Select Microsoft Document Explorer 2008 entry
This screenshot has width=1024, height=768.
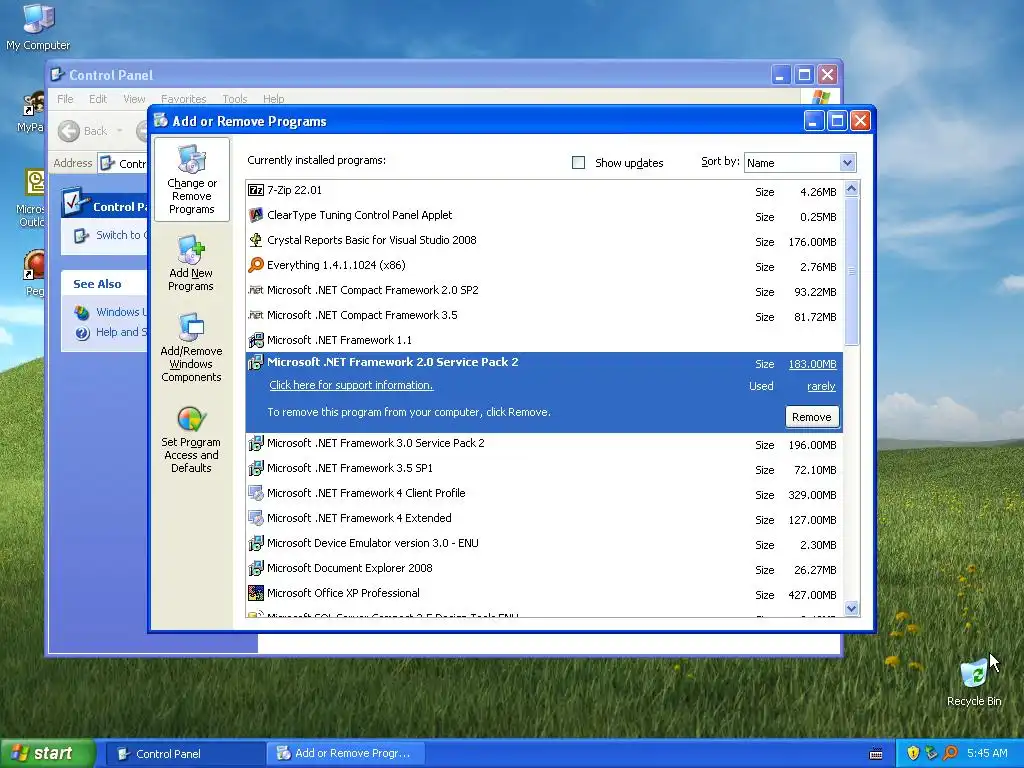(544, 569)
